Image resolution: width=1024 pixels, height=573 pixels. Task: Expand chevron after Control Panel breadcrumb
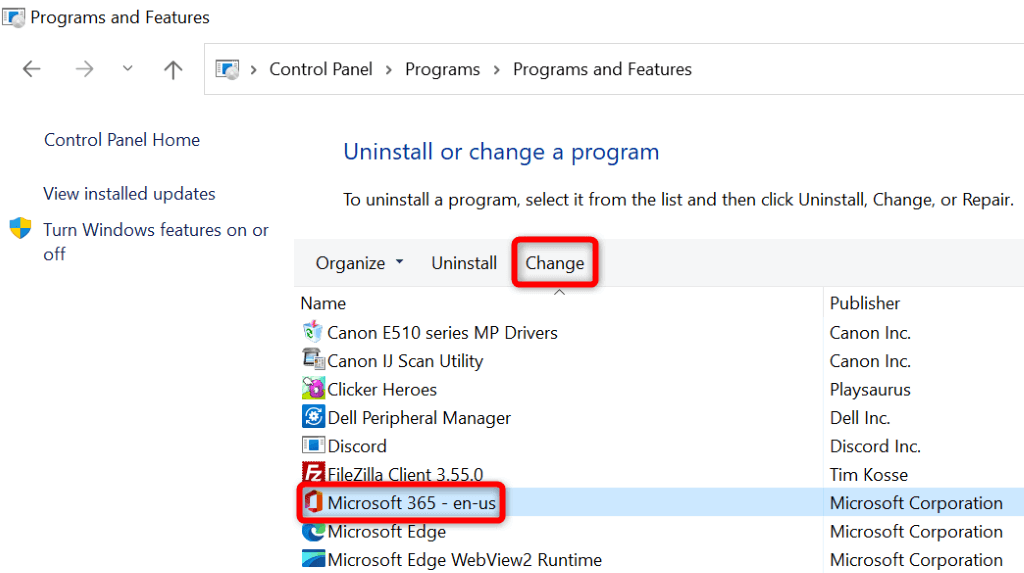389,70
